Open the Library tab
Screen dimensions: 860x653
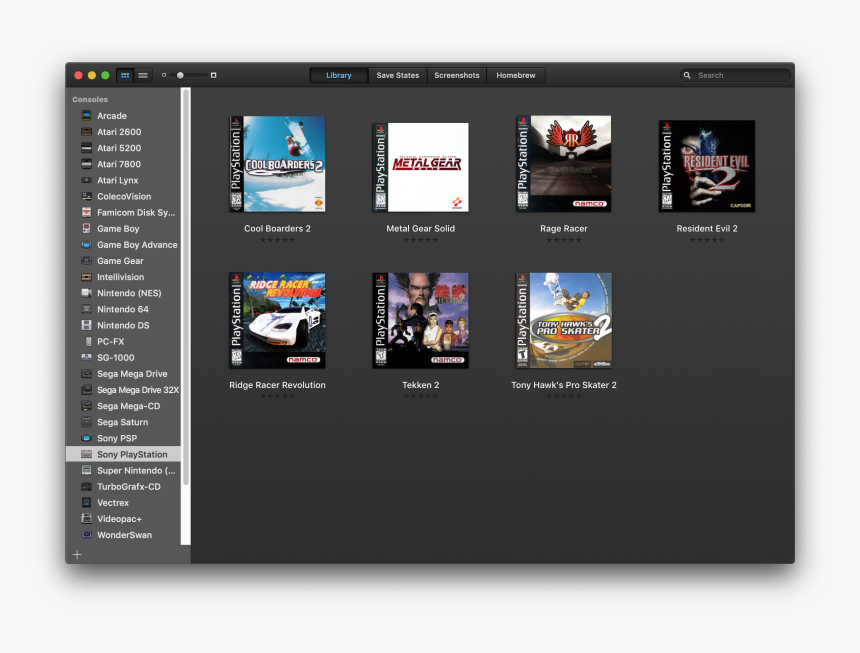tap(339, 76)
